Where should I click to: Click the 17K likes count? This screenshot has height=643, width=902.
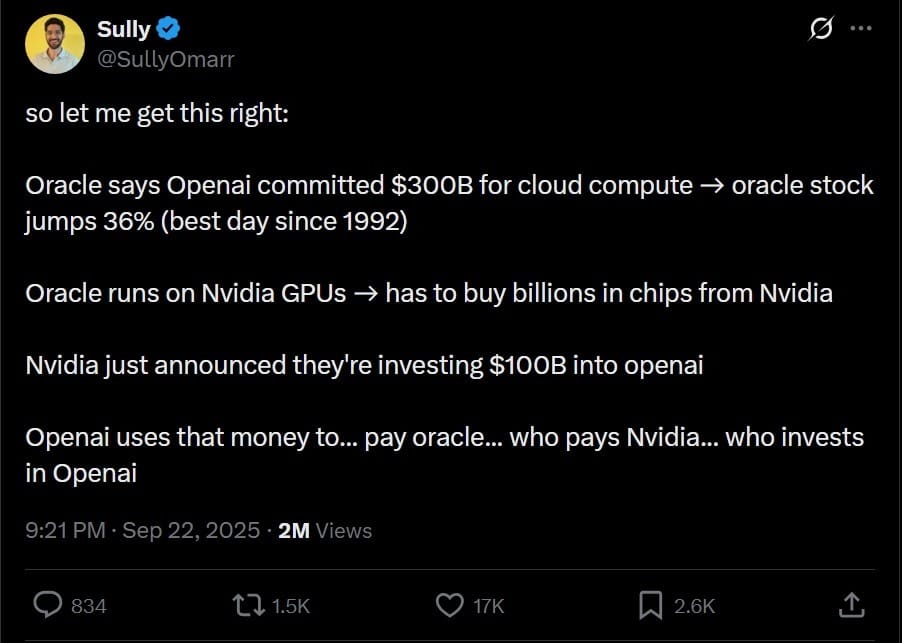tap(489, 605)
